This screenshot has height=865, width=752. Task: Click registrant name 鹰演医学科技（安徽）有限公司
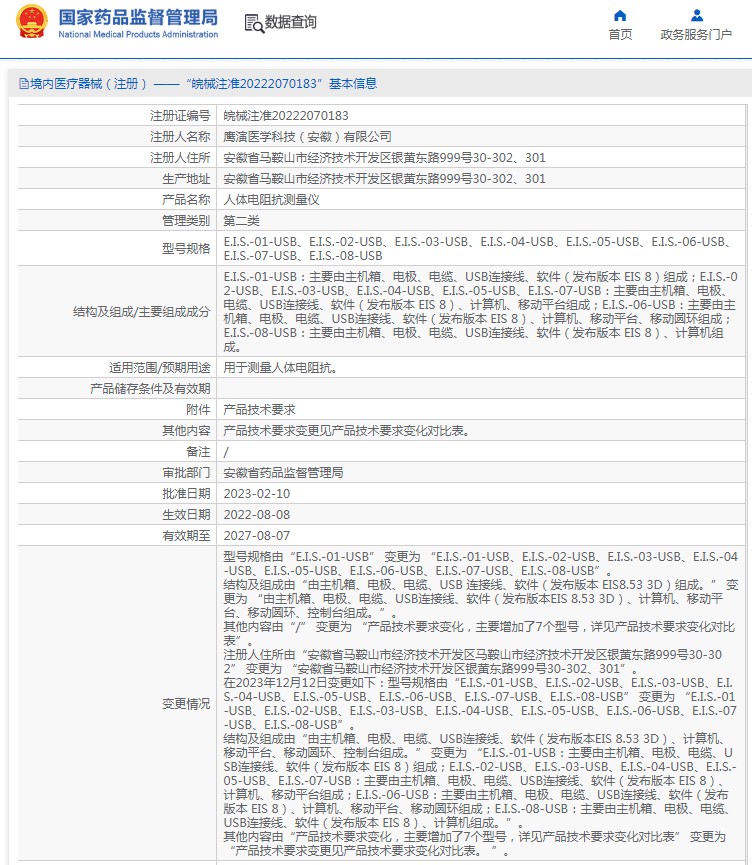(x=307, y=137)
